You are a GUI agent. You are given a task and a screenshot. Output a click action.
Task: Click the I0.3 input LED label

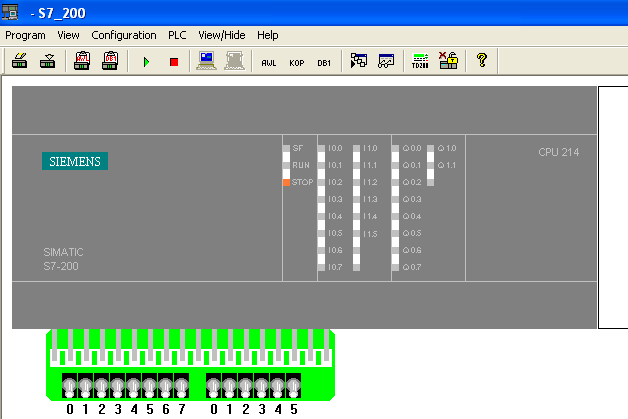[335, 199]
